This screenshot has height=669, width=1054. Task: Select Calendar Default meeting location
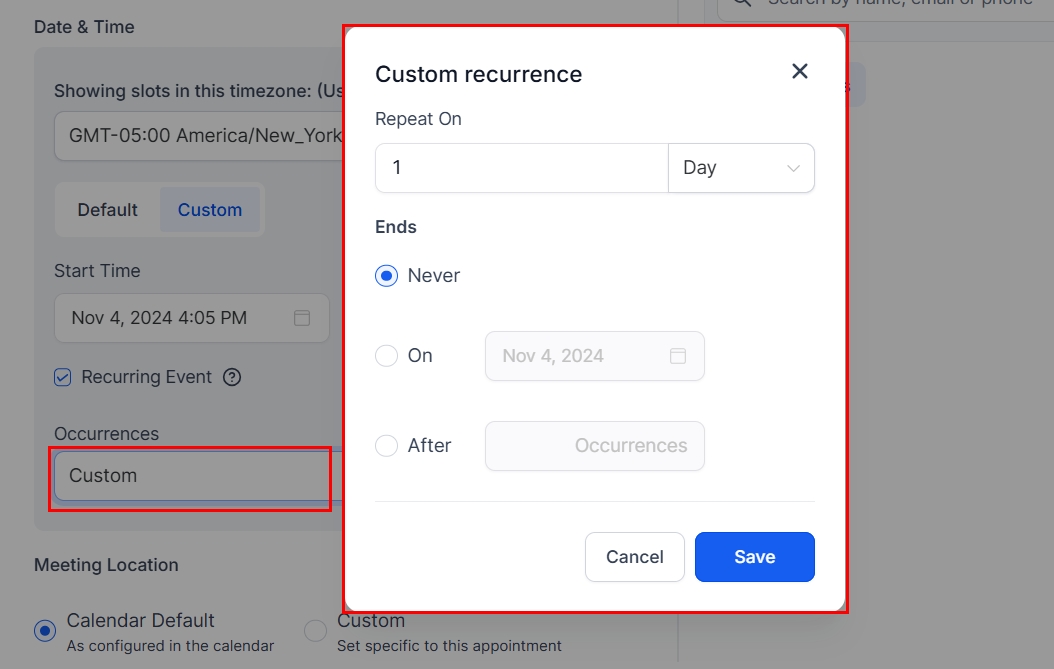pos(45,631)
